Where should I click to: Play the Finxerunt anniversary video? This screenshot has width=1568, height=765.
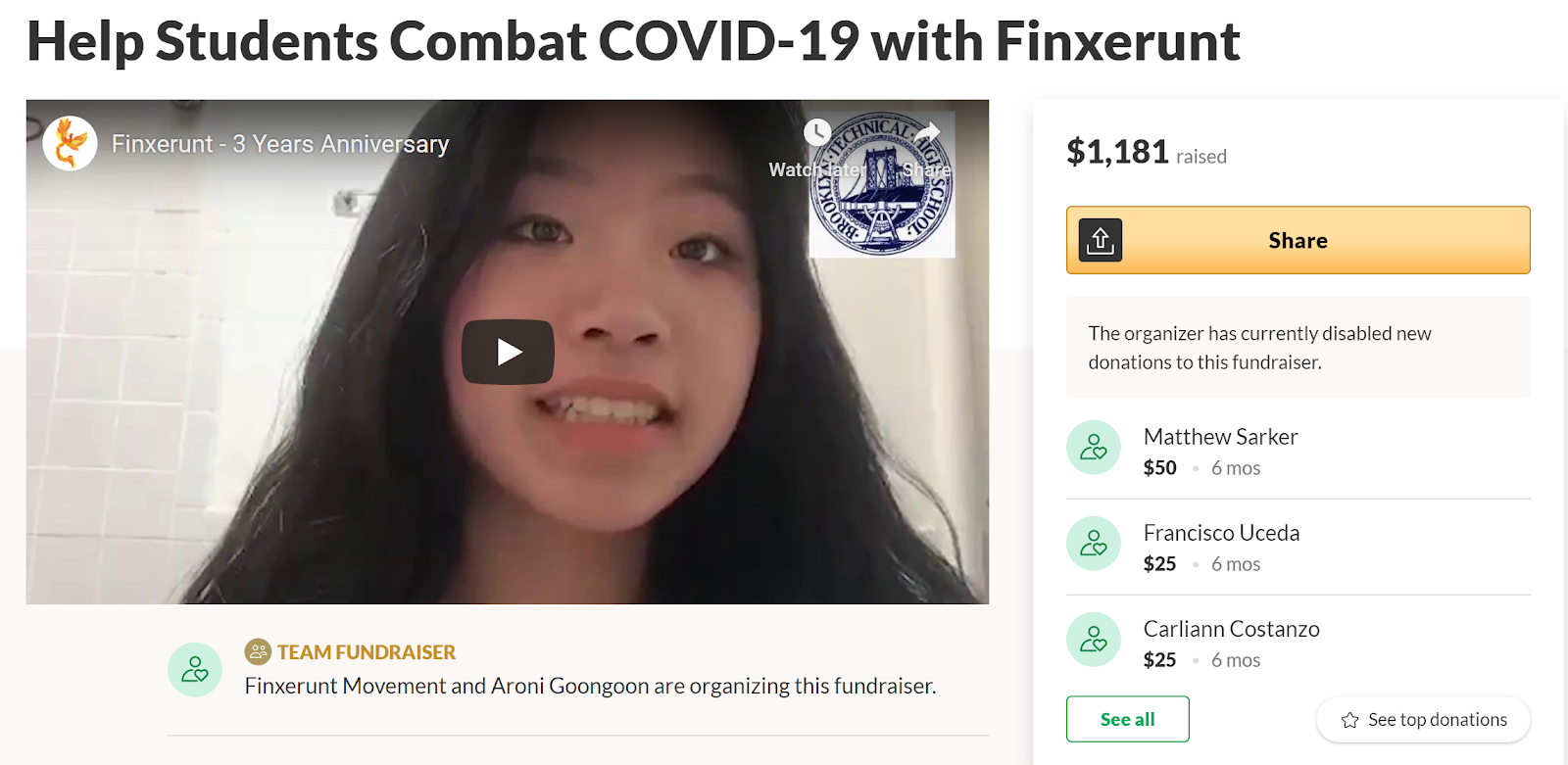click(x=508, y=352)
